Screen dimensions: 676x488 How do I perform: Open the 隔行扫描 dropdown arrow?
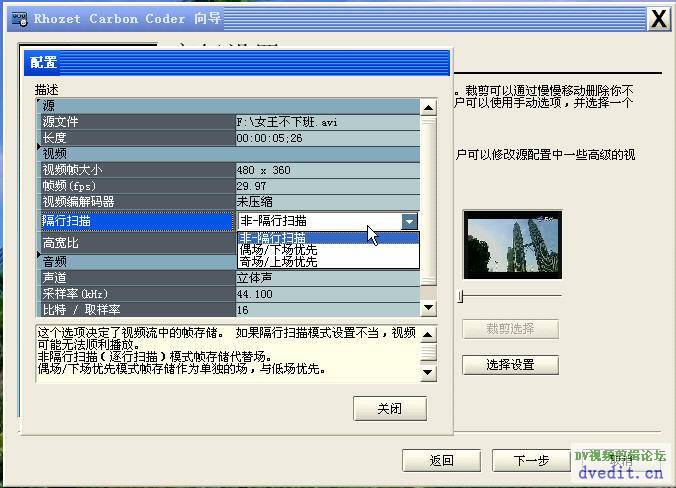click(x=409, y=222)
